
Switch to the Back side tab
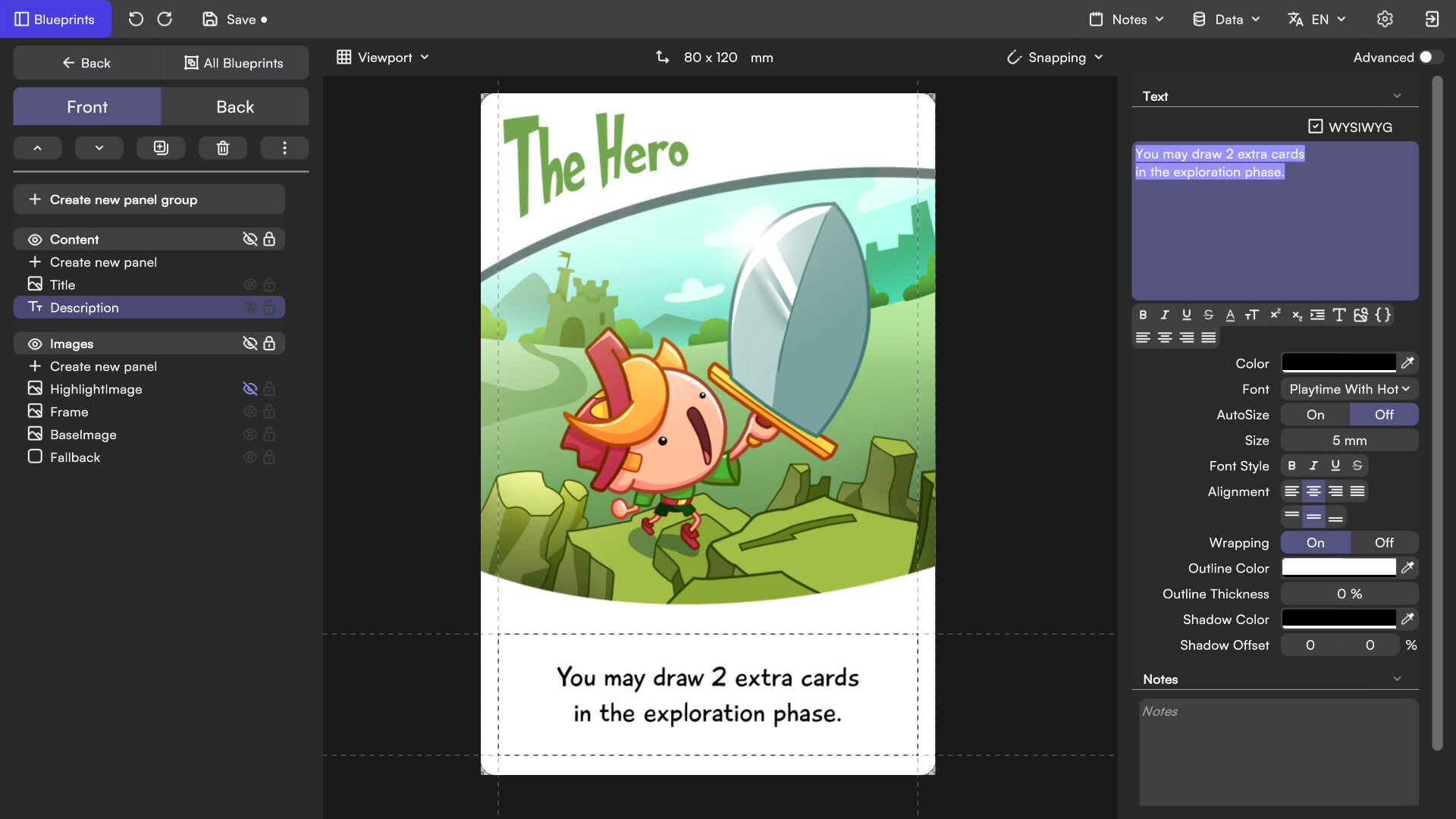point(235,107)
